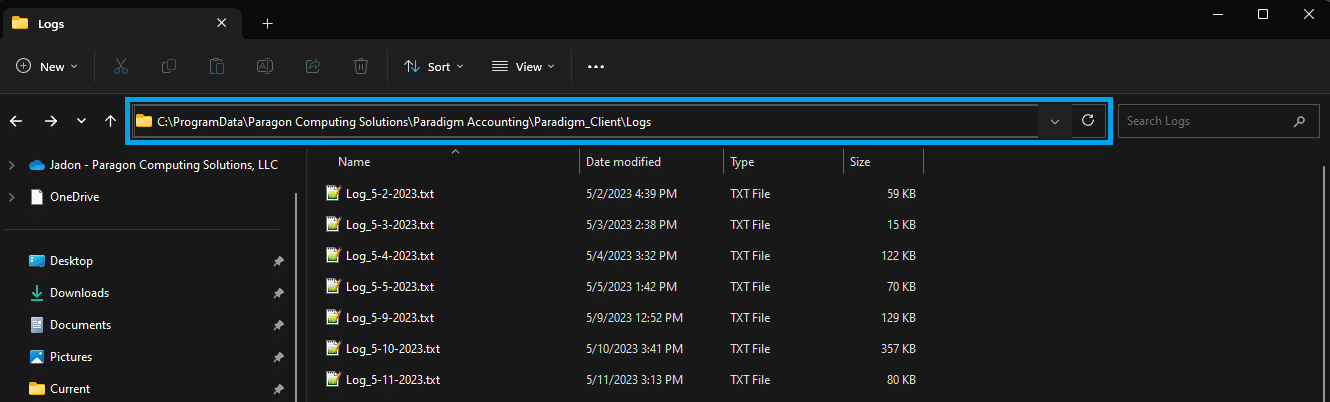This screenshot has height=402, width=1330.
Task: Open the View layout dropdown
Action: (523, 66)
